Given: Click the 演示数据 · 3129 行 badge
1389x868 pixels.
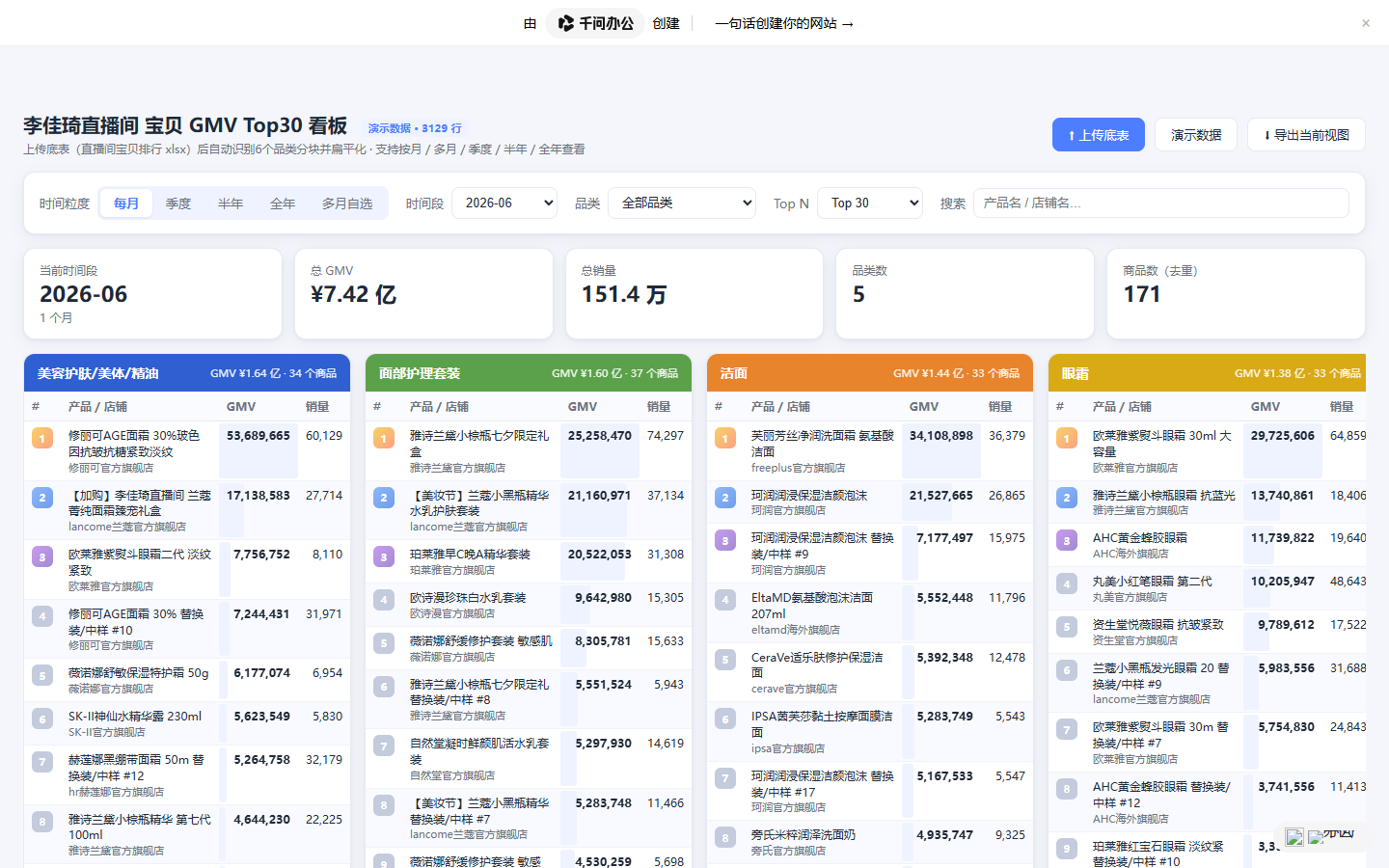Looking at the screenshot, I should click(415, 128).
